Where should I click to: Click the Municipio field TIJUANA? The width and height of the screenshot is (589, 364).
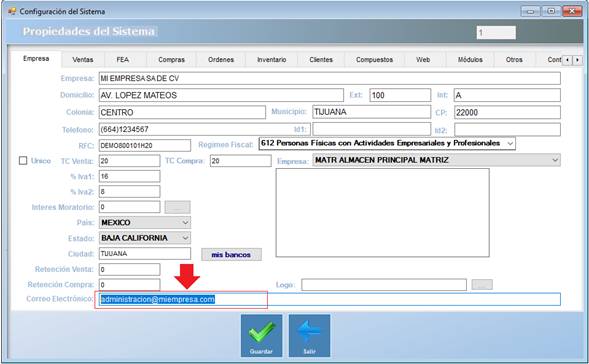pyautogui.click(x=372, y=112)
